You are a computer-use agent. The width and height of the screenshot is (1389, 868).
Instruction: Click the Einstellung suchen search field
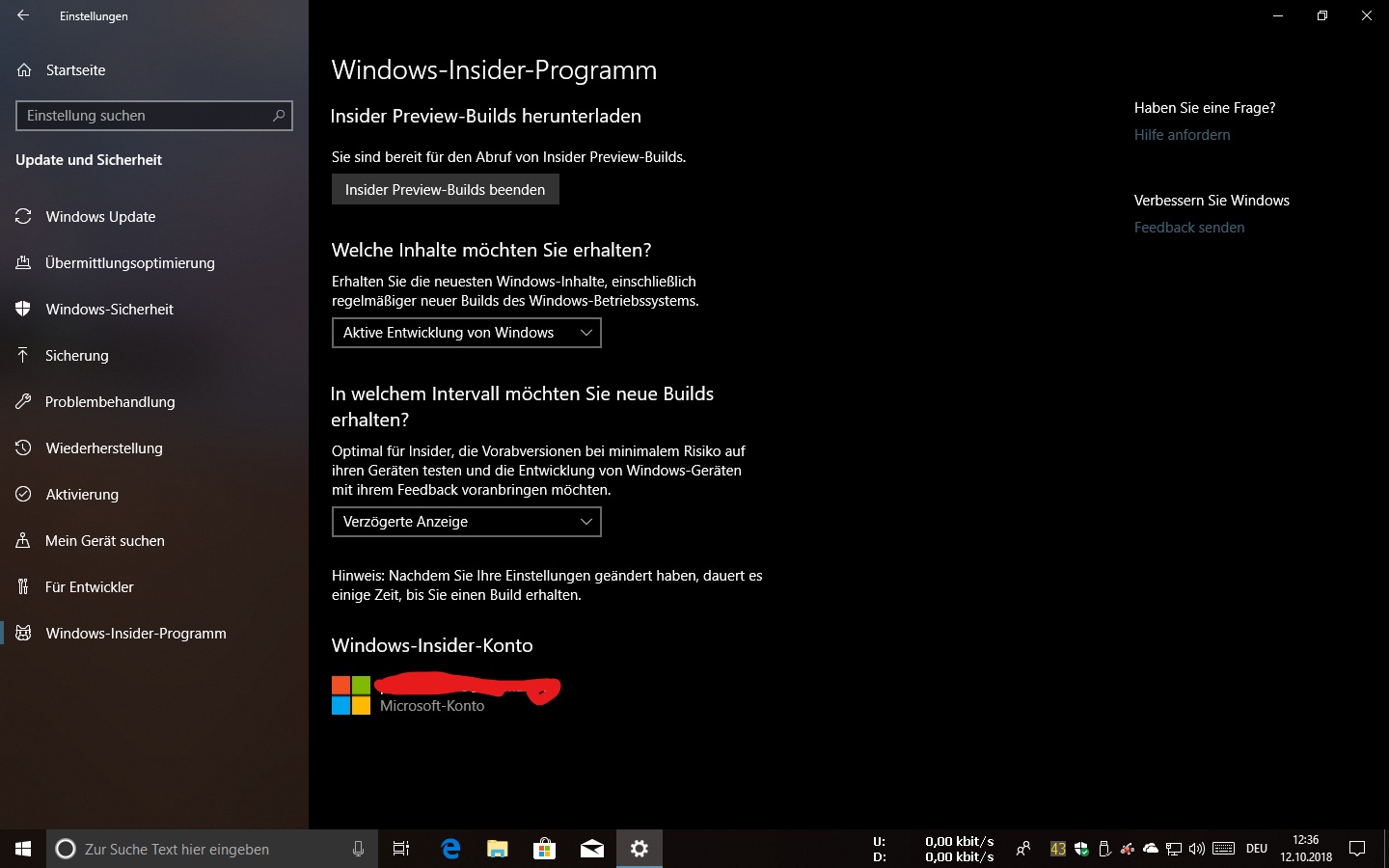pos(154,116)
